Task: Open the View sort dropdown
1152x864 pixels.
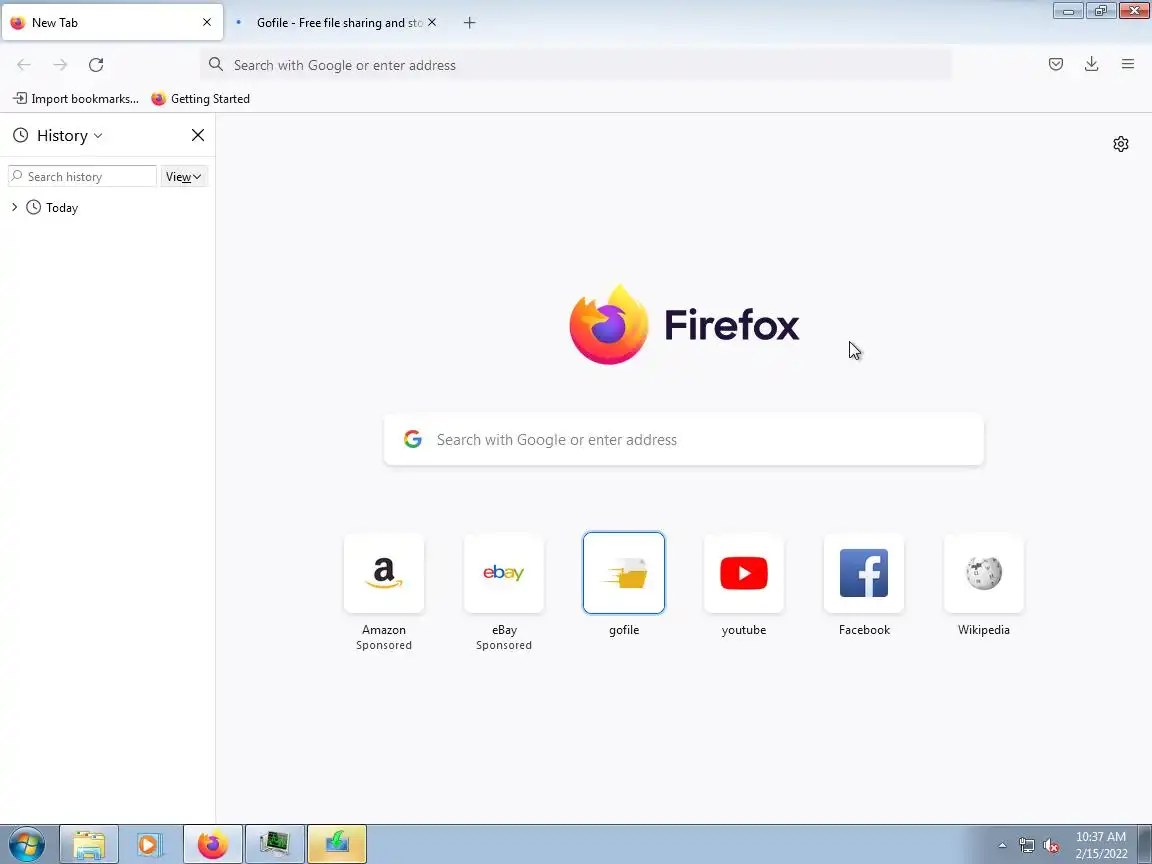Action: point(184,176)
